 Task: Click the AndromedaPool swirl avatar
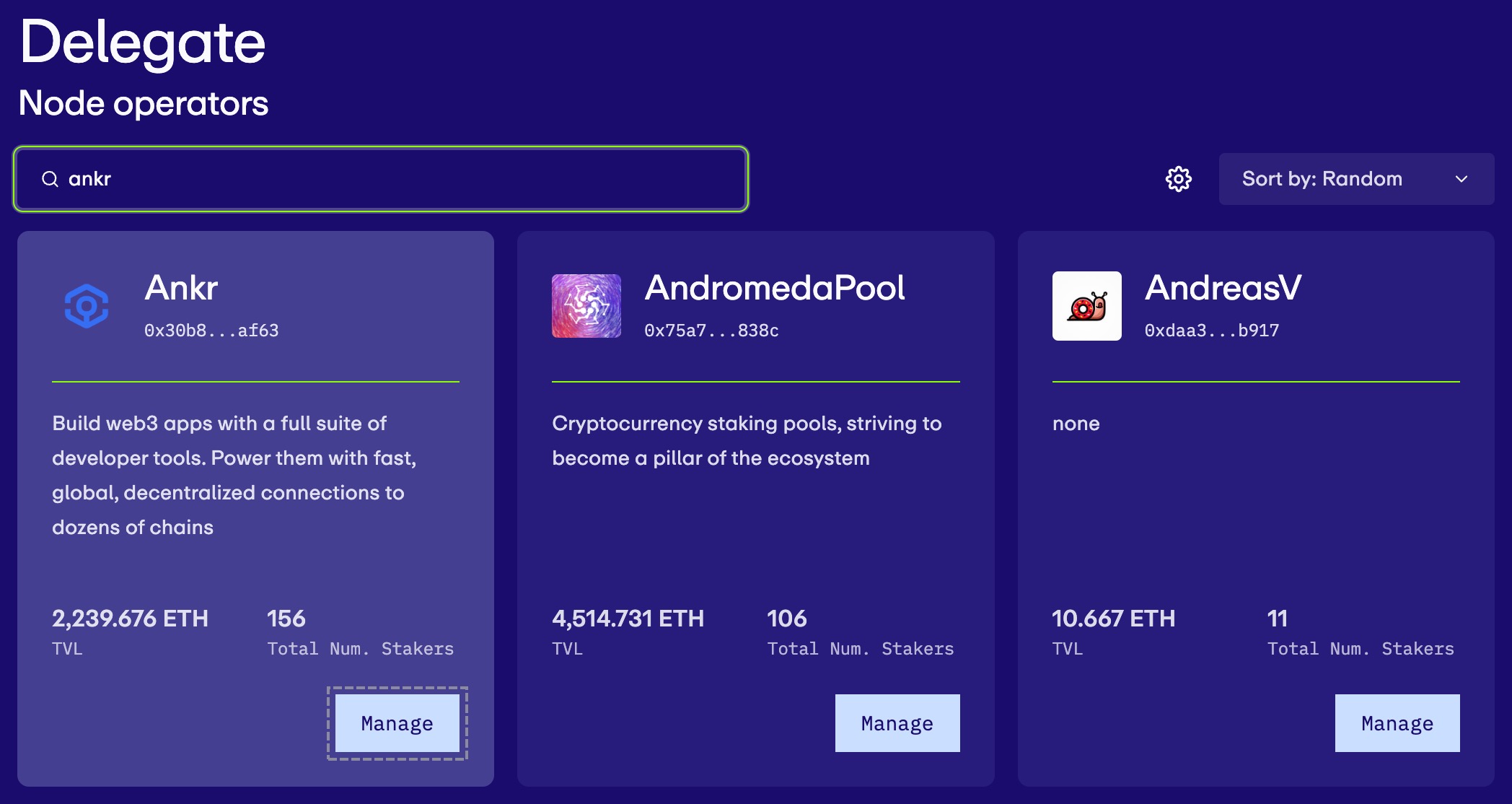pos(586,306)
